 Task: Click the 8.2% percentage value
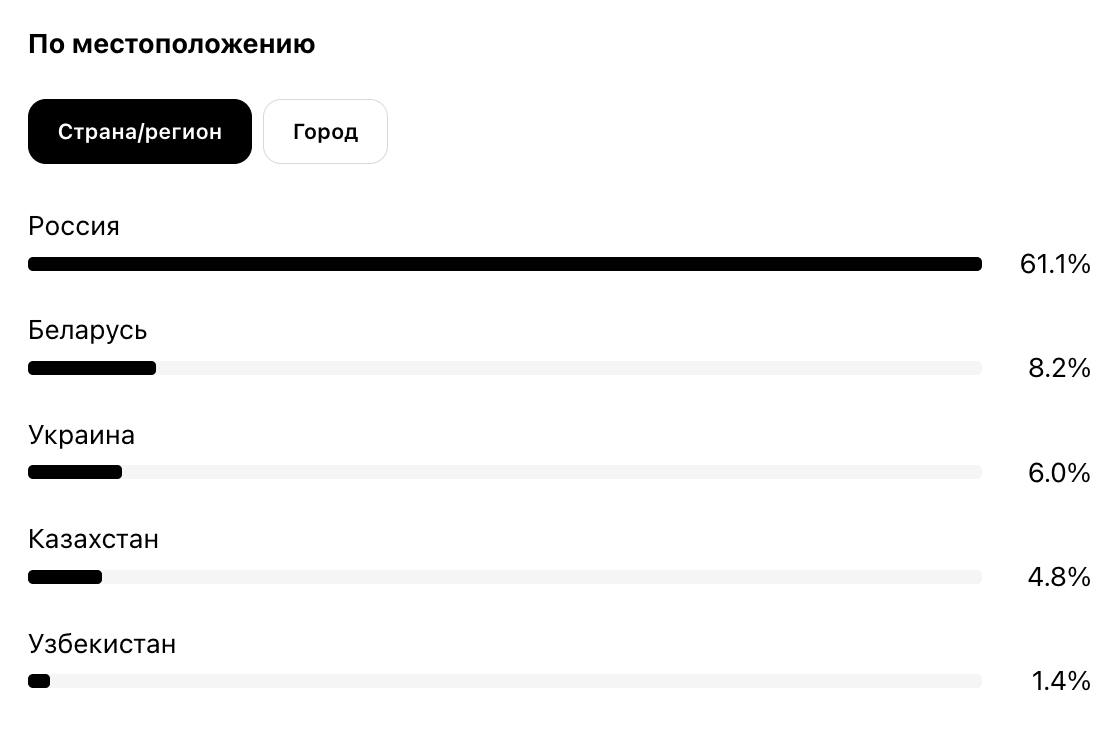1059,368
